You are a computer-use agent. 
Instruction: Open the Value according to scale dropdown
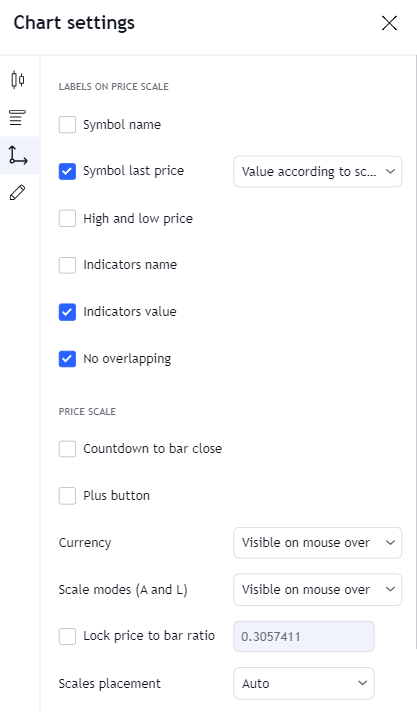tap(318, 172)
